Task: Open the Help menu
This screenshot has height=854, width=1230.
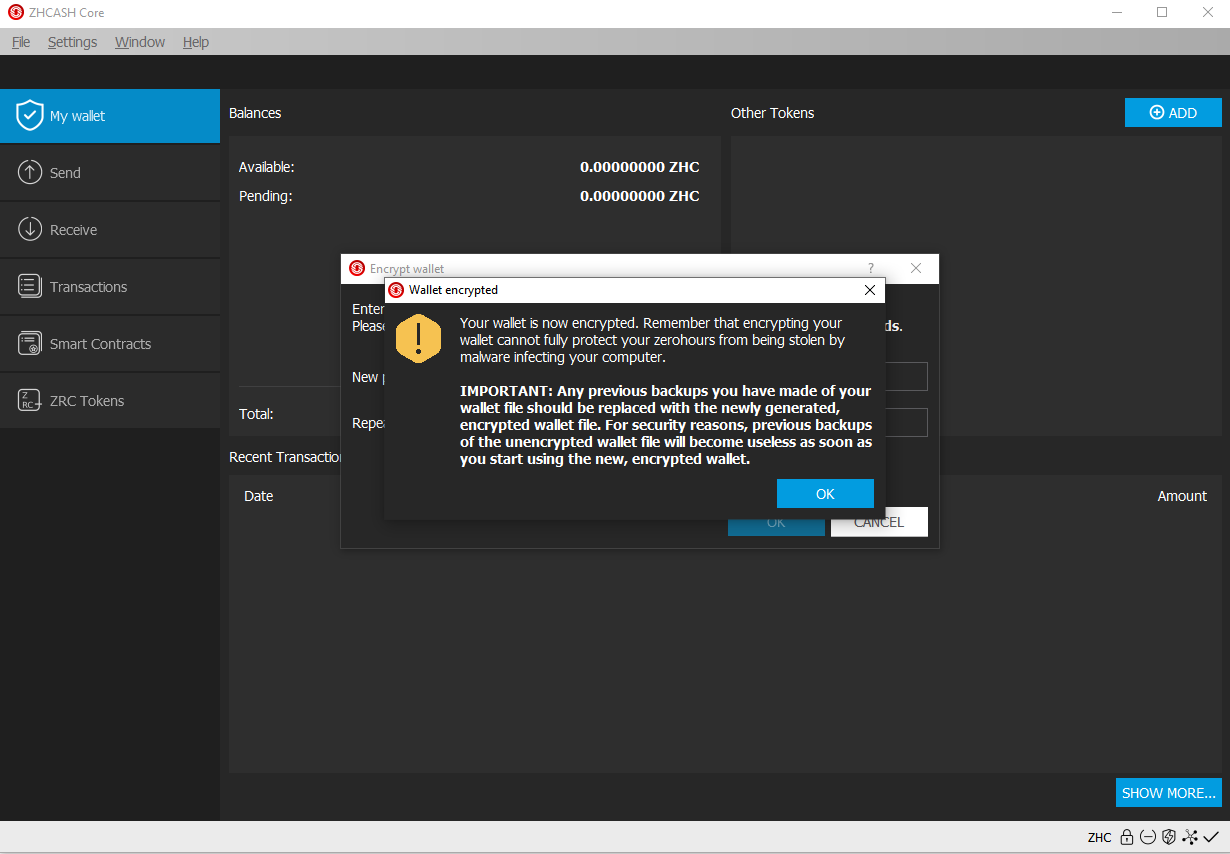Action: 196,42
